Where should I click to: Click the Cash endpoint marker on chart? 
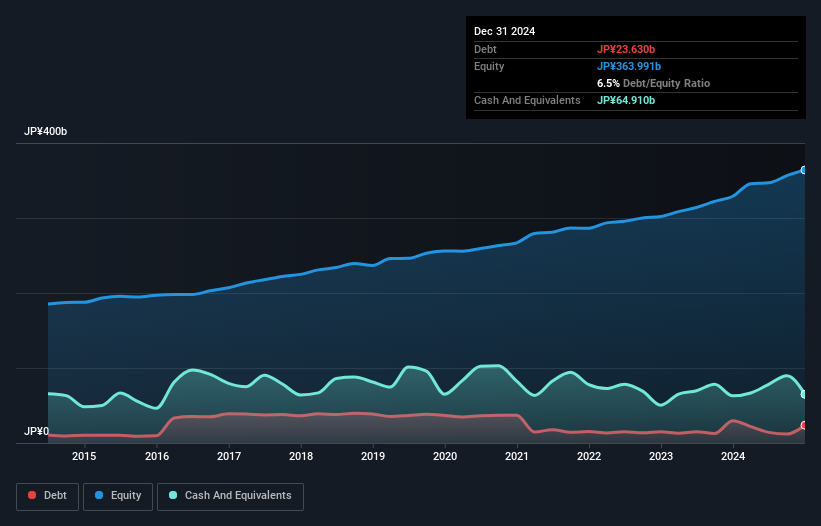tap(804, 394)
